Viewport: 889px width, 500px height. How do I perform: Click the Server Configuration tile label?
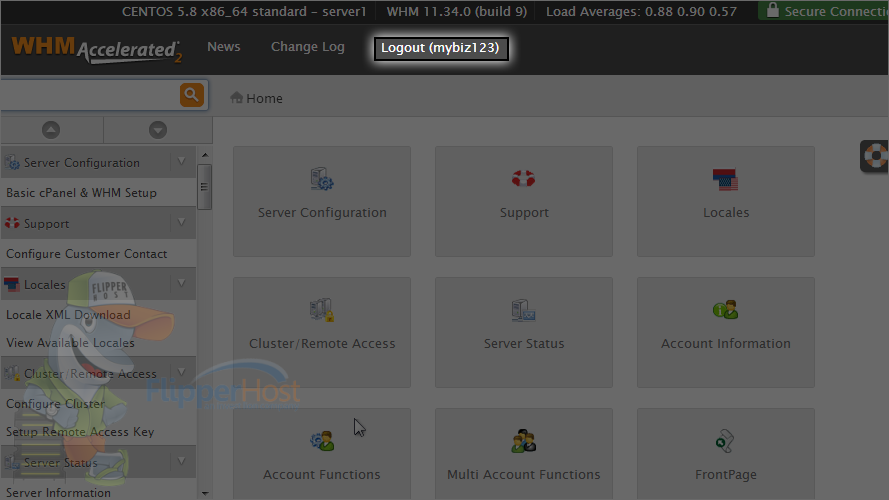(322, 213)
